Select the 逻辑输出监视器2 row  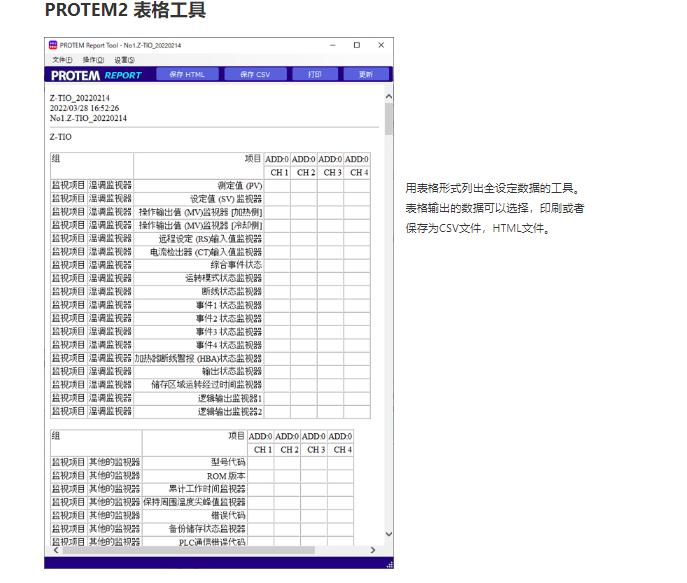210,411
